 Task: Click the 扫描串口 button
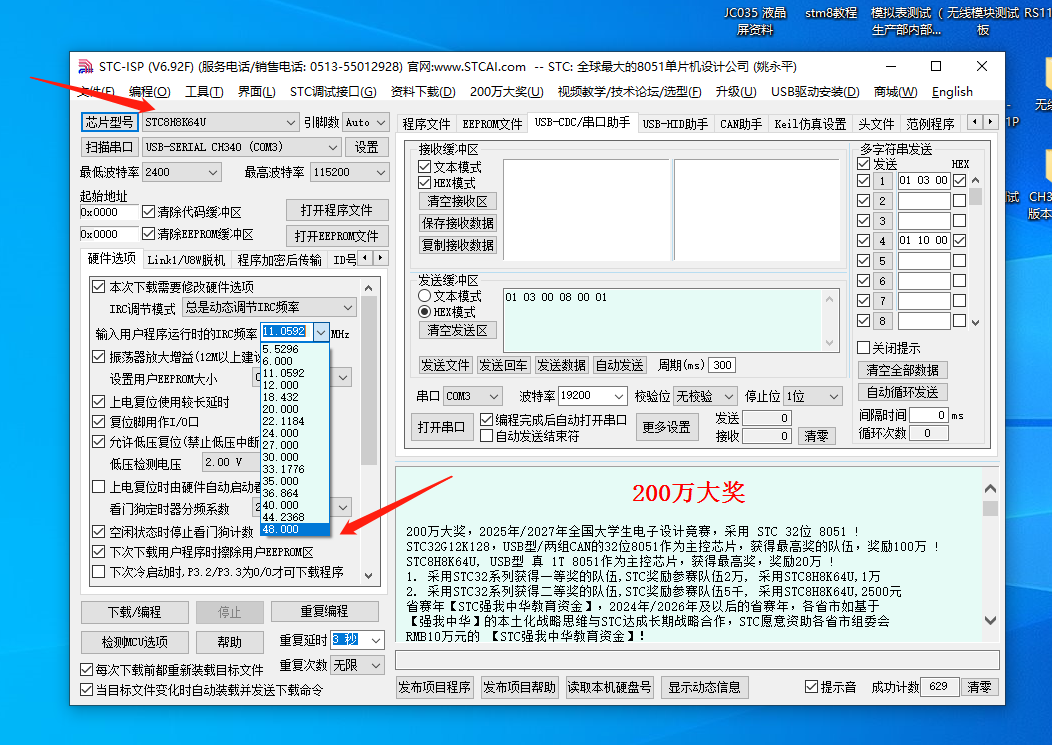coord(109,147)
